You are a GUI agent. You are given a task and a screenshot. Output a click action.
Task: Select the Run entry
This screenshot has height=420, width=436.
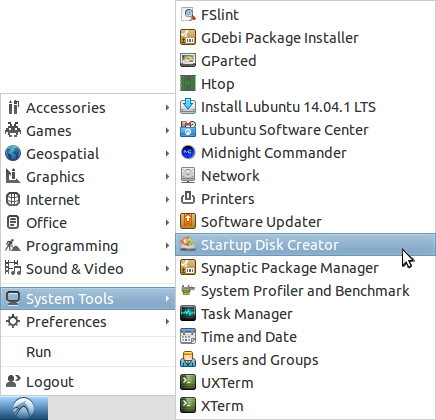click(88, 352)
